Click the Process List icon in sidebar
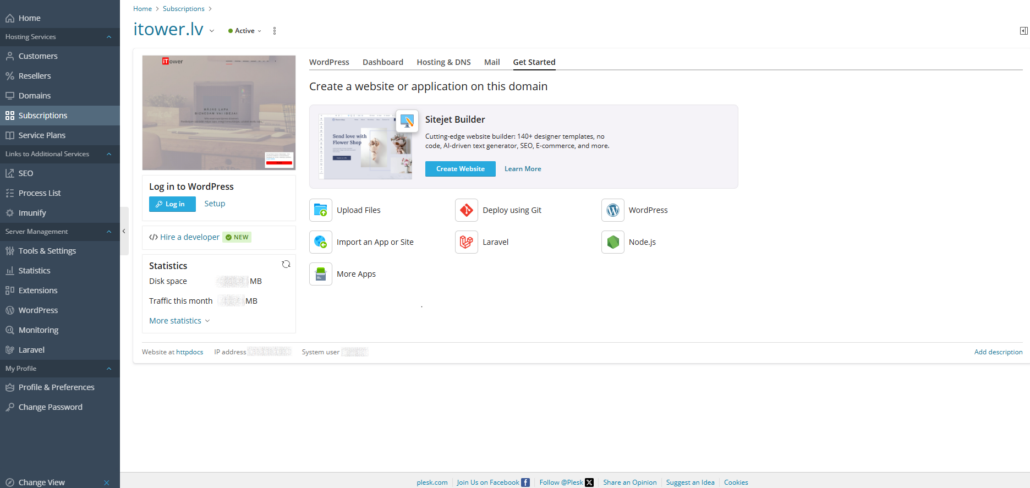 click(x=9, y=193)
